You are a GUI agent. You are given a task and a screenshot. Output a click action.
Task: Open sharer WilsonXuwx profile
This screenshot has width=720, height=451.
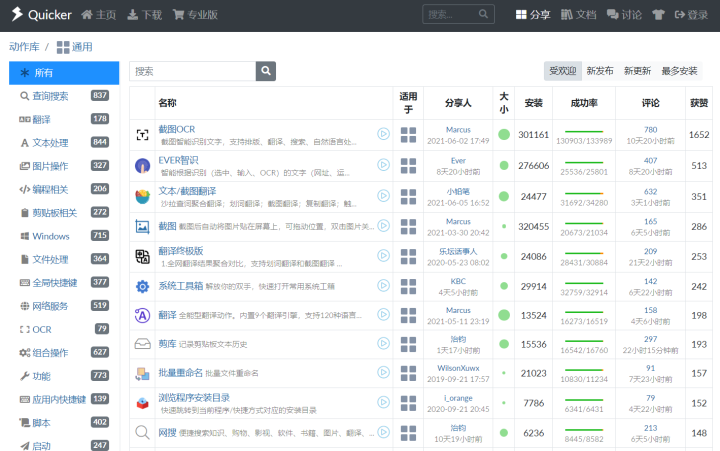[458, 368]
